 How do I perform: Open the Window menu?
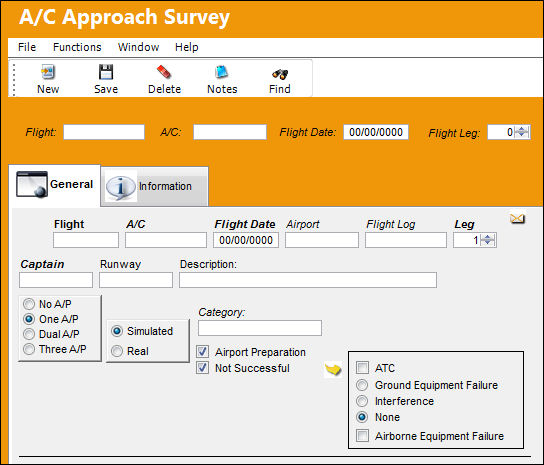tap(138, 47)
